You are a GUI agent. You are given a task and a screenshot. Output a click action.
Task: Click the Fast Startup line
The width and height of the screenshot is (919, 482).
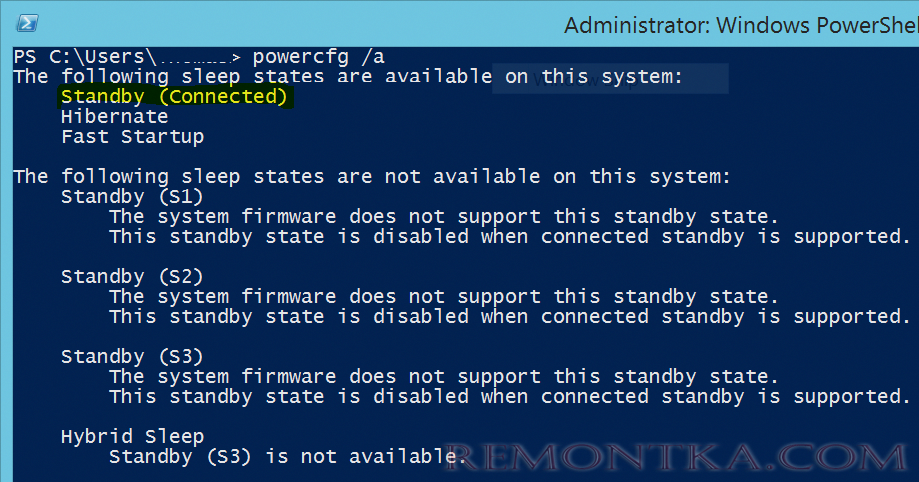point(132,137)
